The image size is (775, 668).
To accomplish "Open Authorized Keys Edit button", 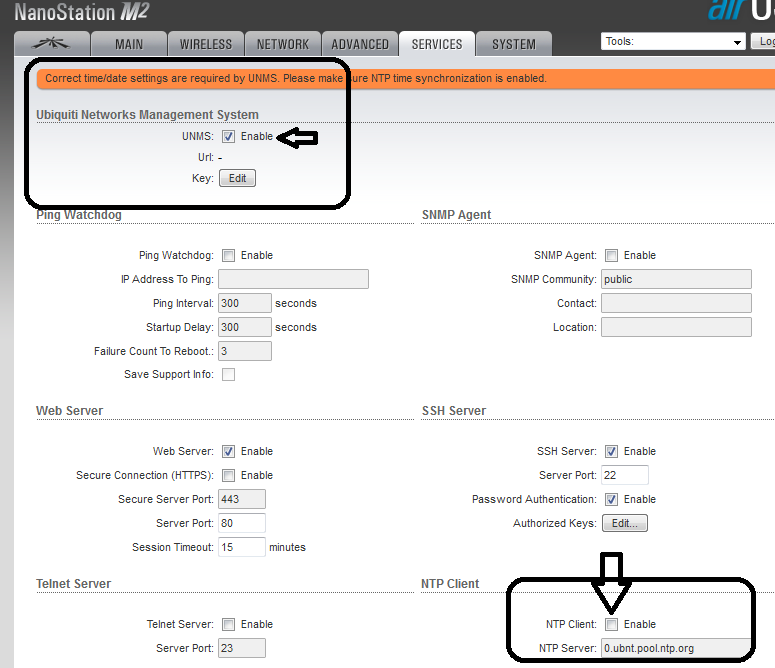I will tap(625, 523).
